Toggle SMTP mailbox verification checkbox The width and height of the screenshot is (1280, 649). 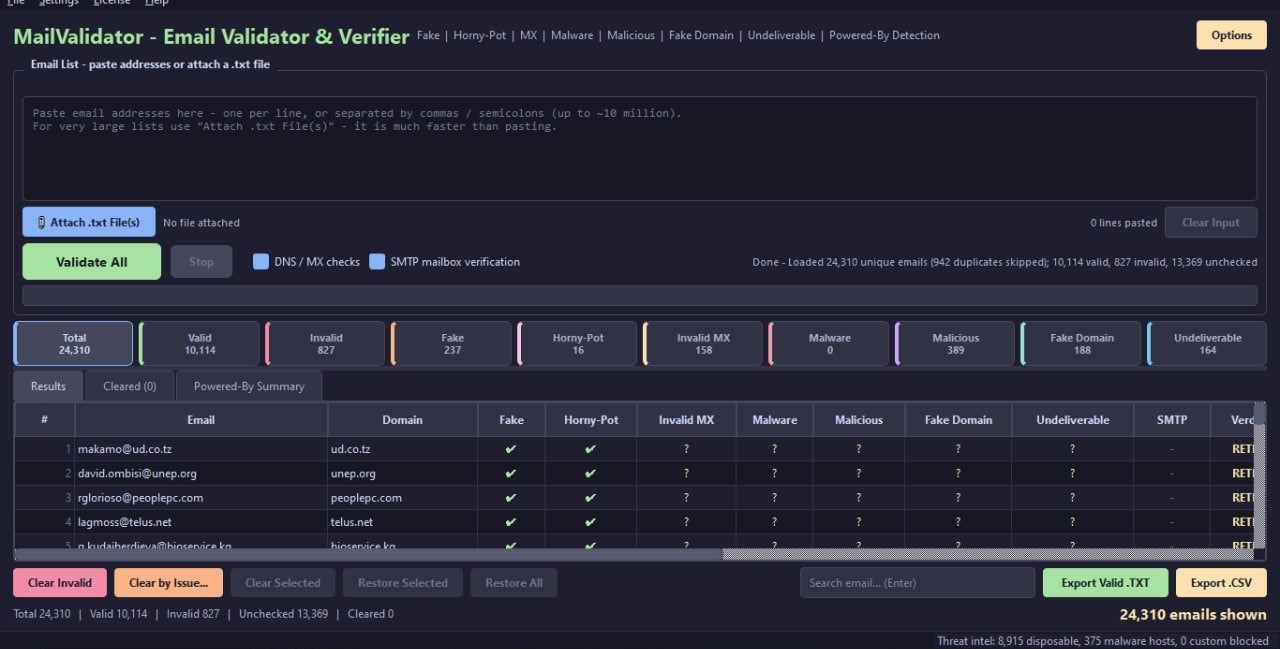pos(377,262)
